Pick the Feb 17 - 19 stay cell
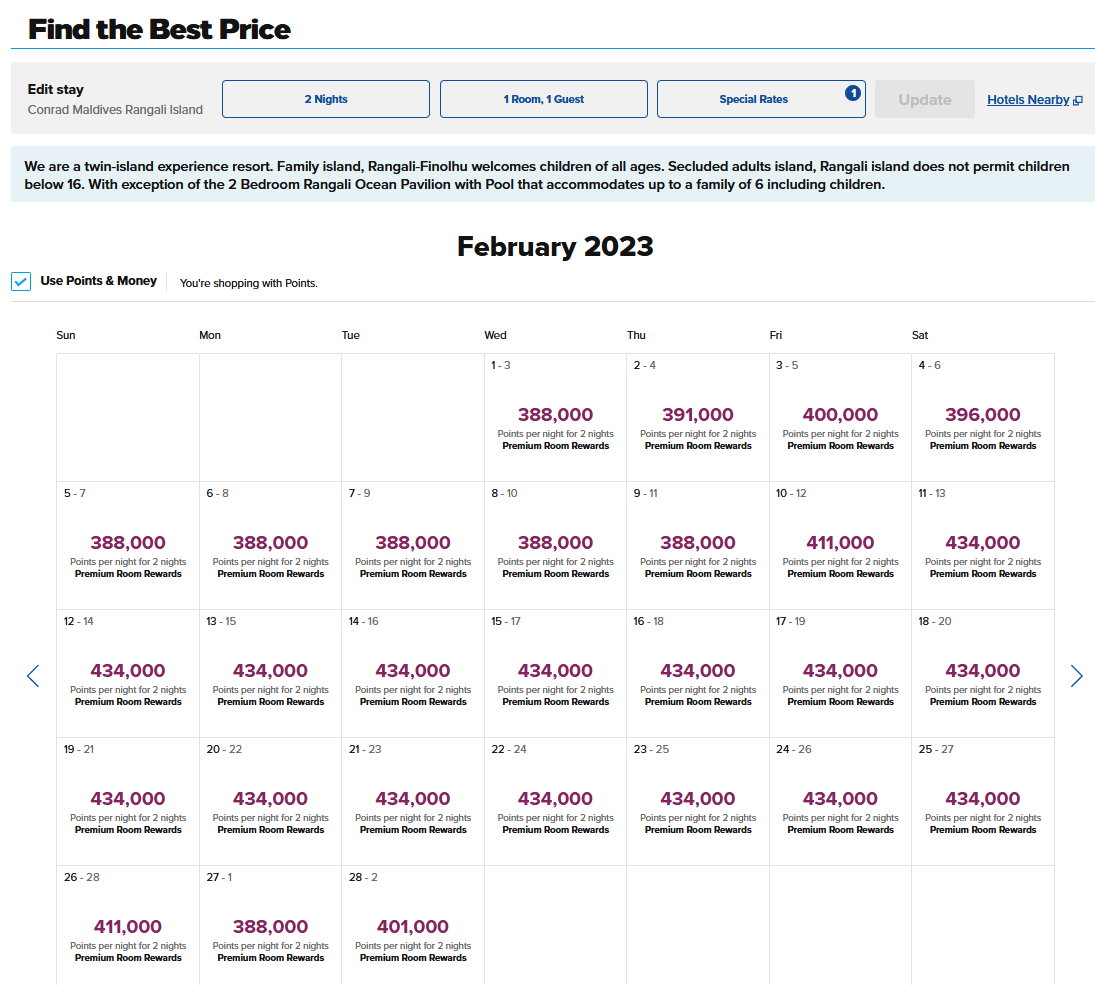The width and height of the screenshot is (1095, 985). pos(841,673)
